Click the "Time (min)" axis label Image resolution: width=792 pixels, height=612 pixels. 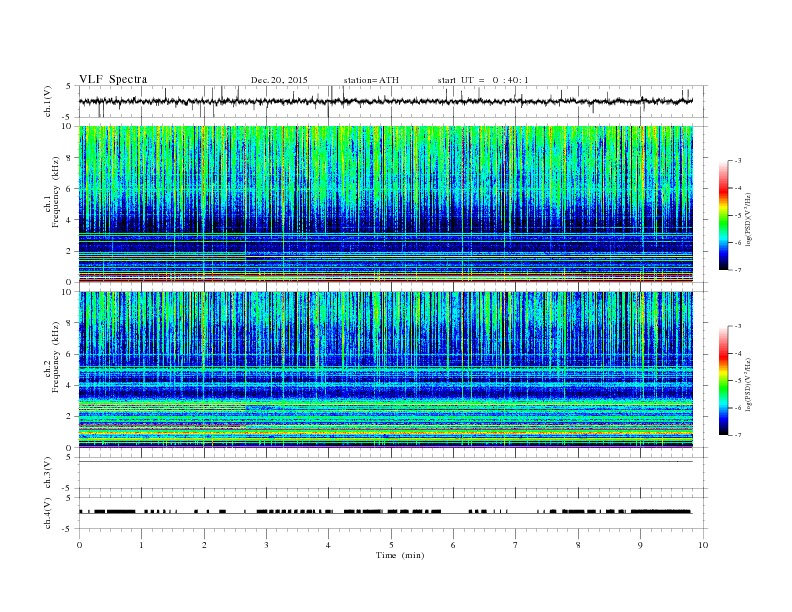pyautogui.click(x=400, y=555)
